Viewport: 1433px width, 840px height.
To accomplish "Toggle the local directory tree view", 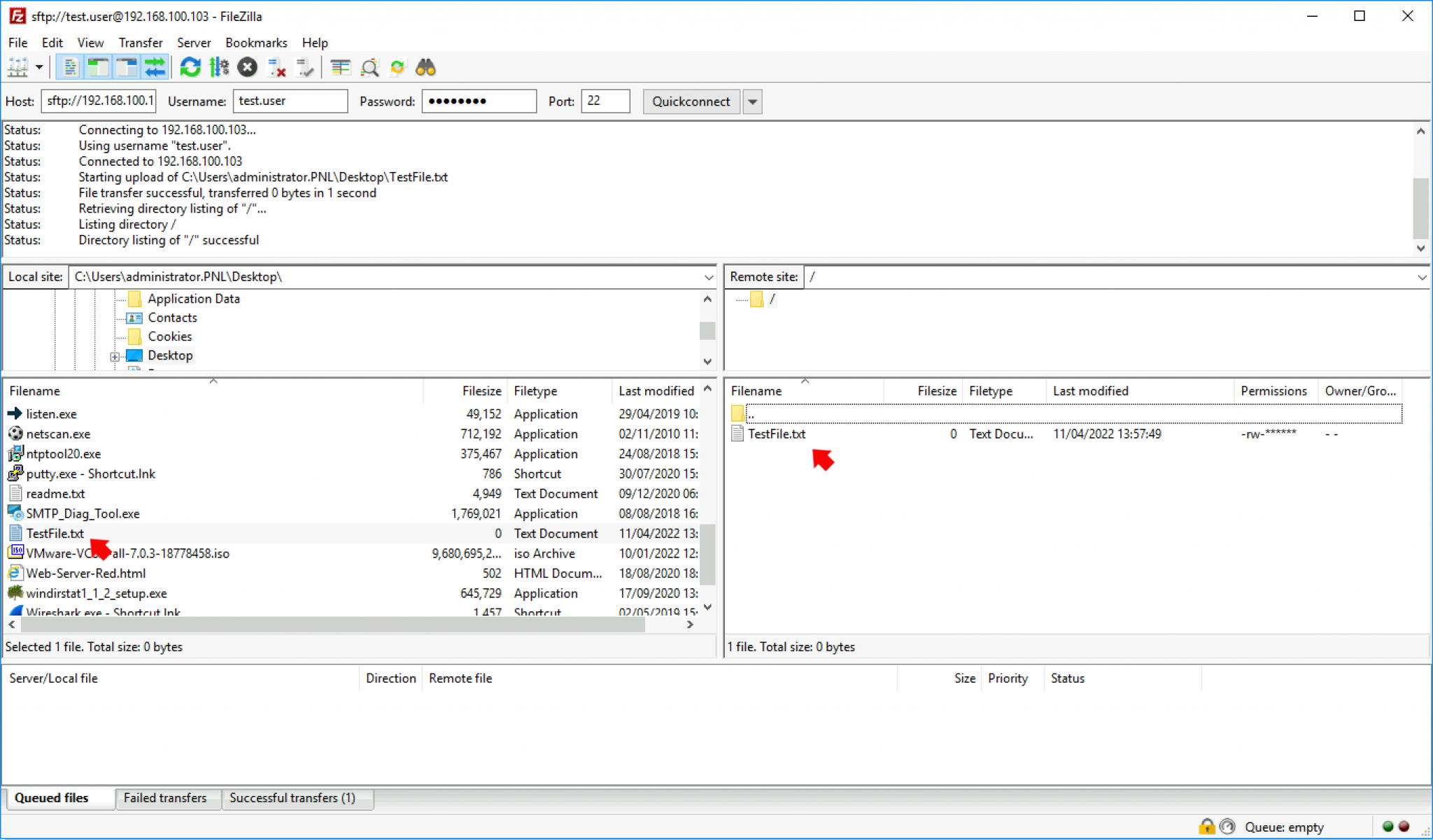I will pos(98,68).
